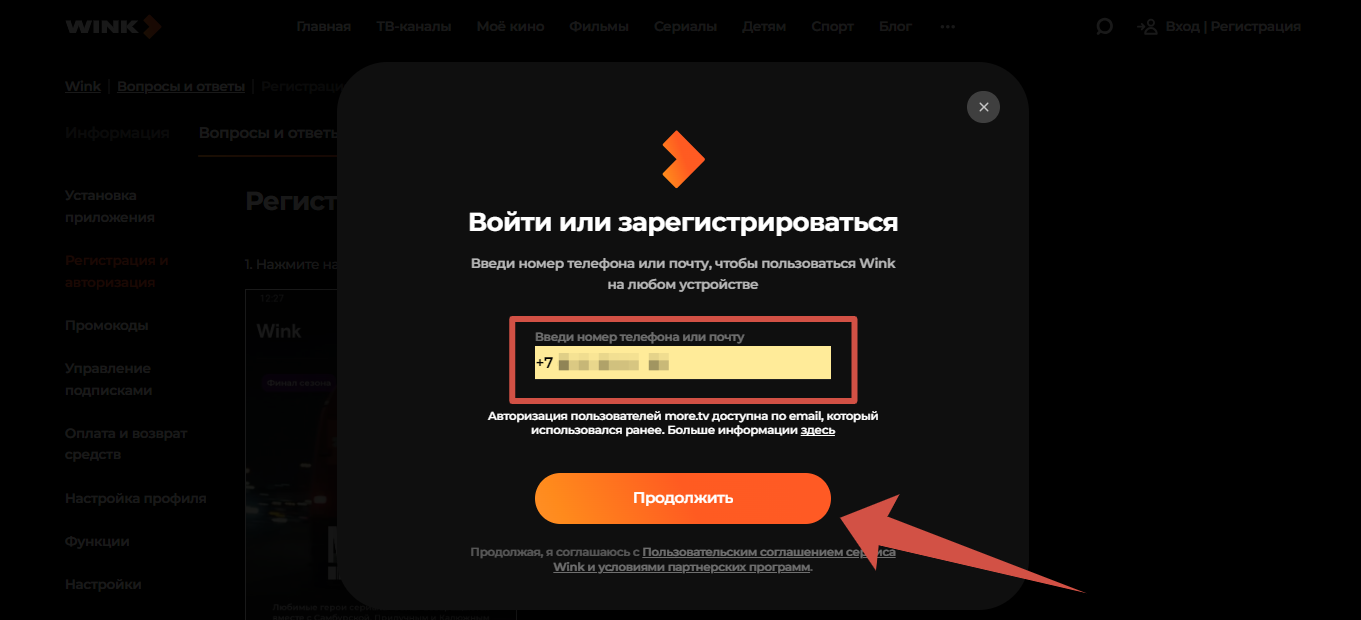Switch to the Информация tab

click(117, 133)
